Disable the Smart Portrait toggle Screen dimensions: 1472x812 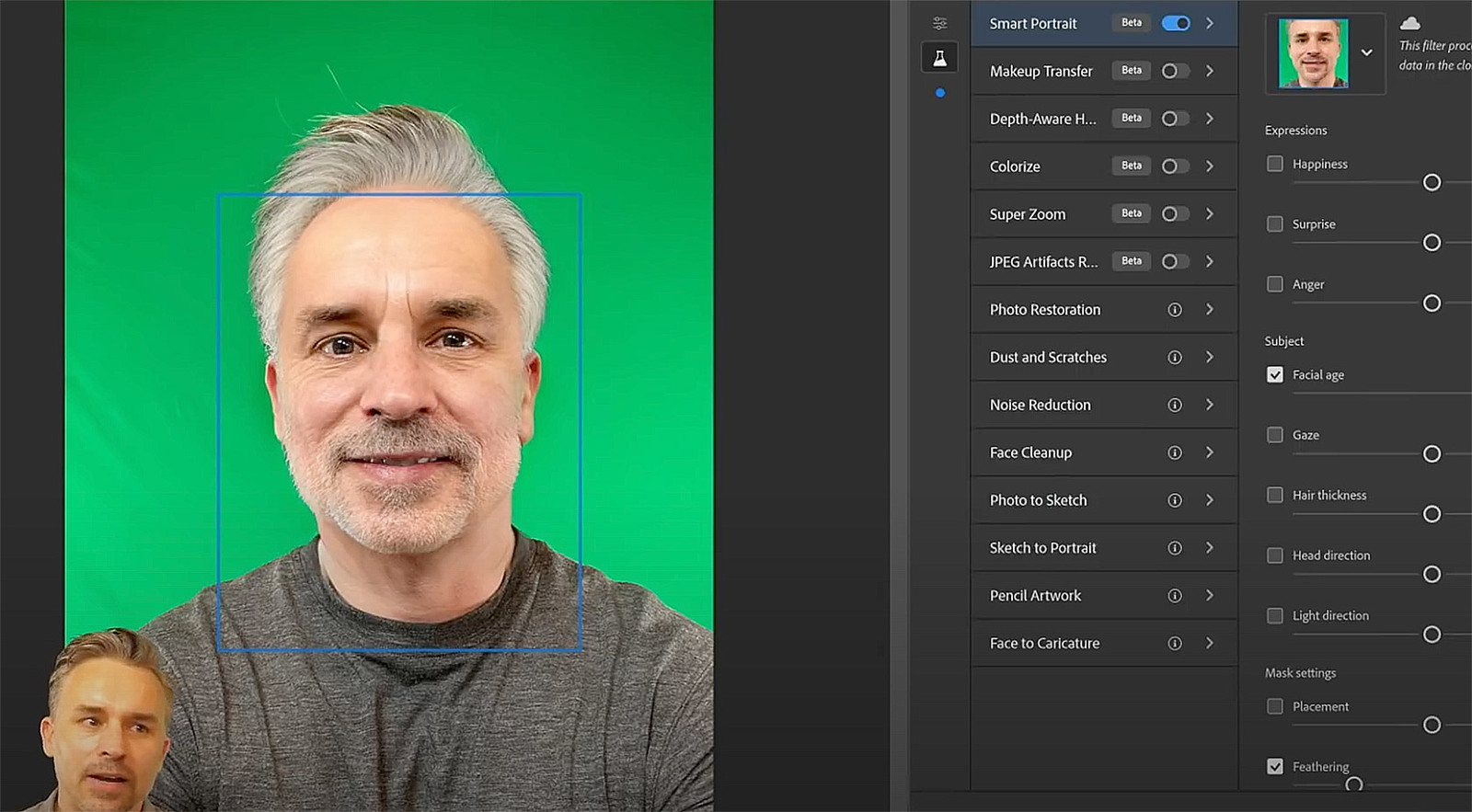click(x=1176, y=23)
